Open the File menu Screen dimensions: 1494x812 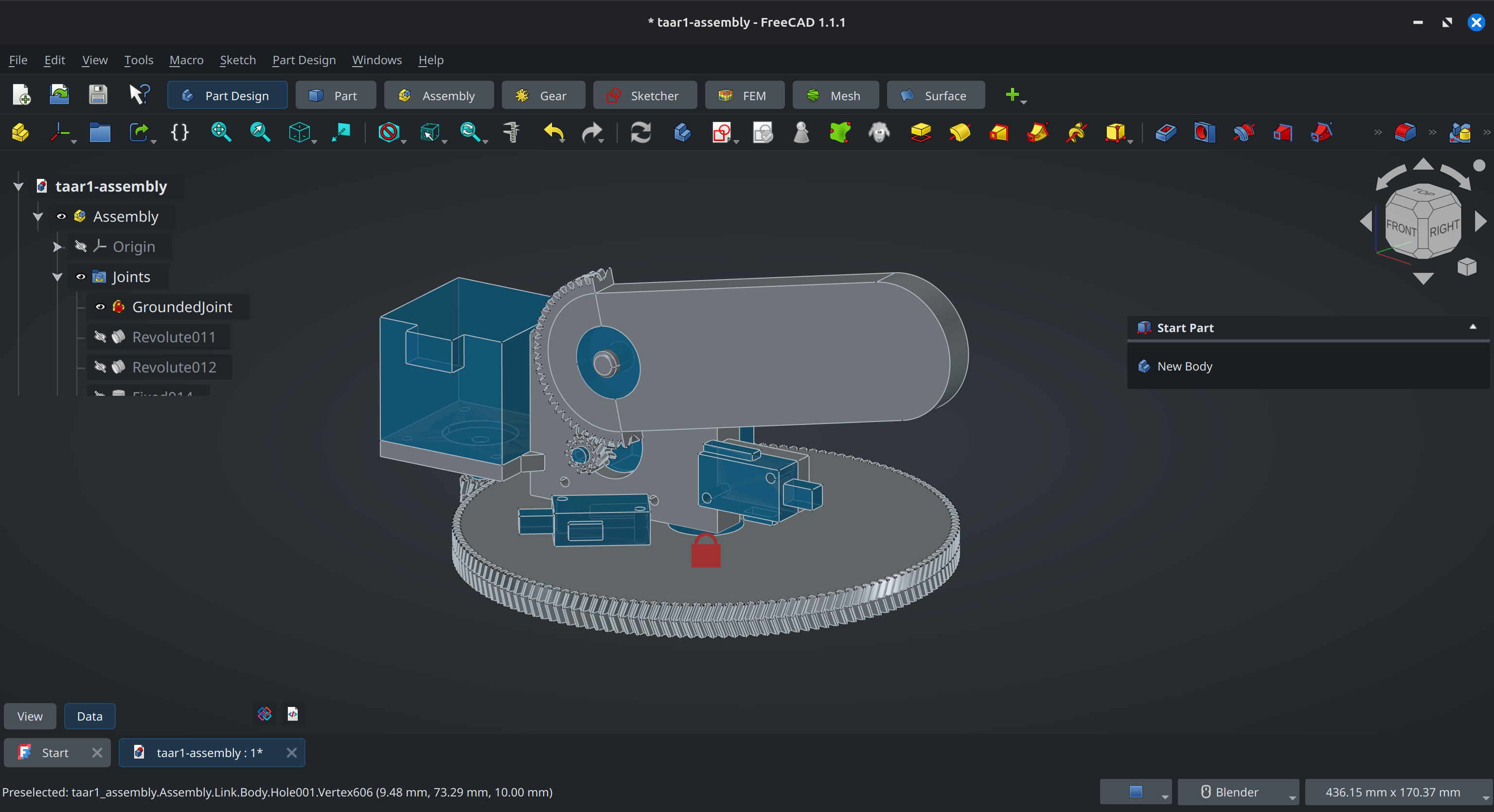coord(18,60)
